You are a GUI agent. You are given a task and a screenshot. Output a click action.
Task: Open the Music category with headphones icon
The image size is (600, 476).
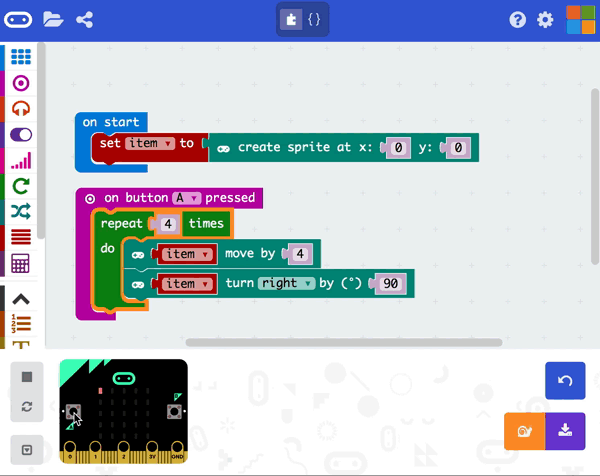coord(20,108)
